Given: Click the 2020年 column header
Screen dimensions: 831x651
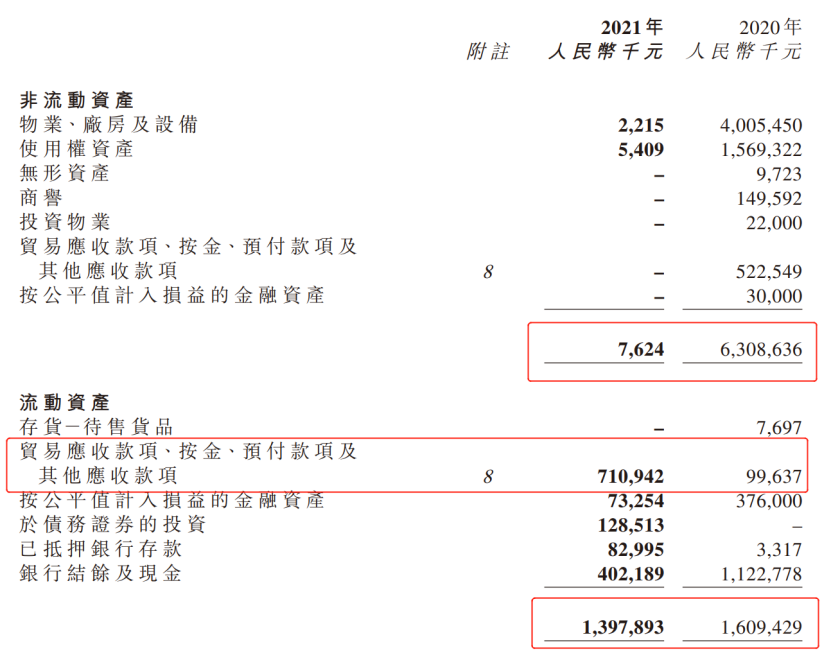Looking at the screenshot, I should point(768,26).
